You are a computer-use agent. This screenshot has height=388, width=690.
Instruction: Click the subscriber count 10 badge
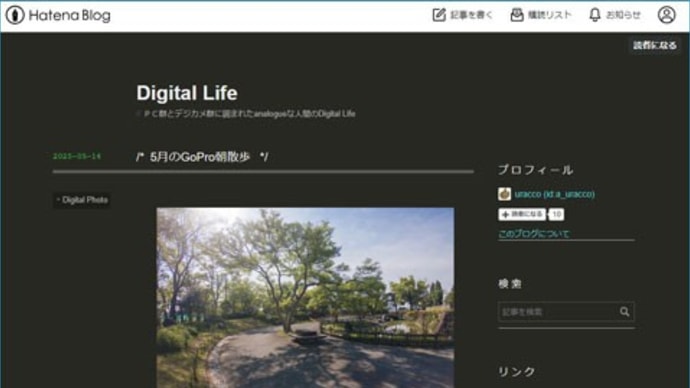[x=557, y=214]
